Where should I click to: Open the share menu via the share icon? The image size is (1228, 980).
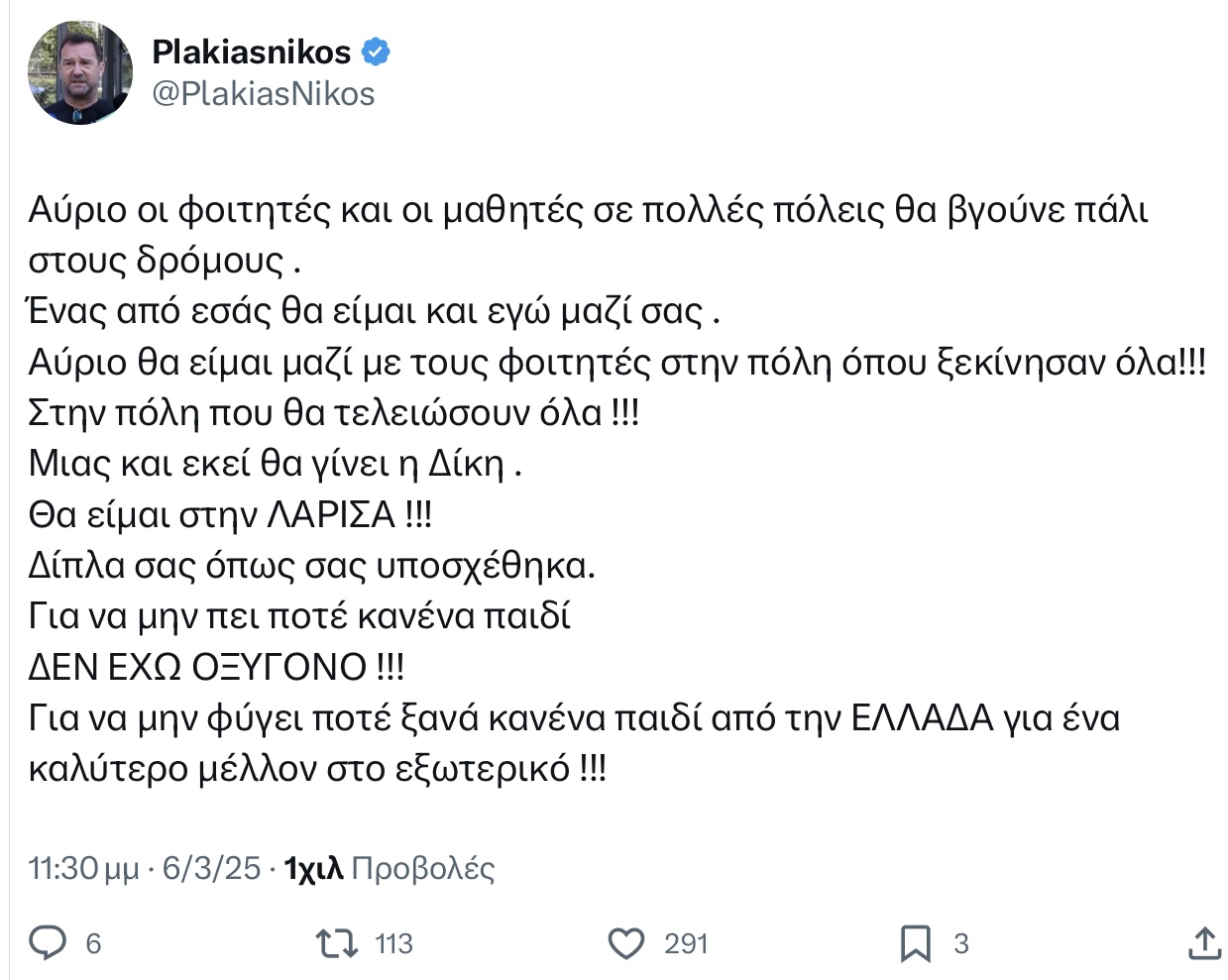pyautogui.click(x=1204, y=943)
